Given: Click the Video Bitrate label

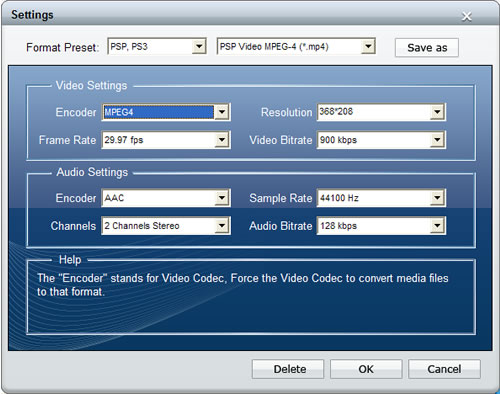Looking at the screenshot, I should tap(281, 140).
